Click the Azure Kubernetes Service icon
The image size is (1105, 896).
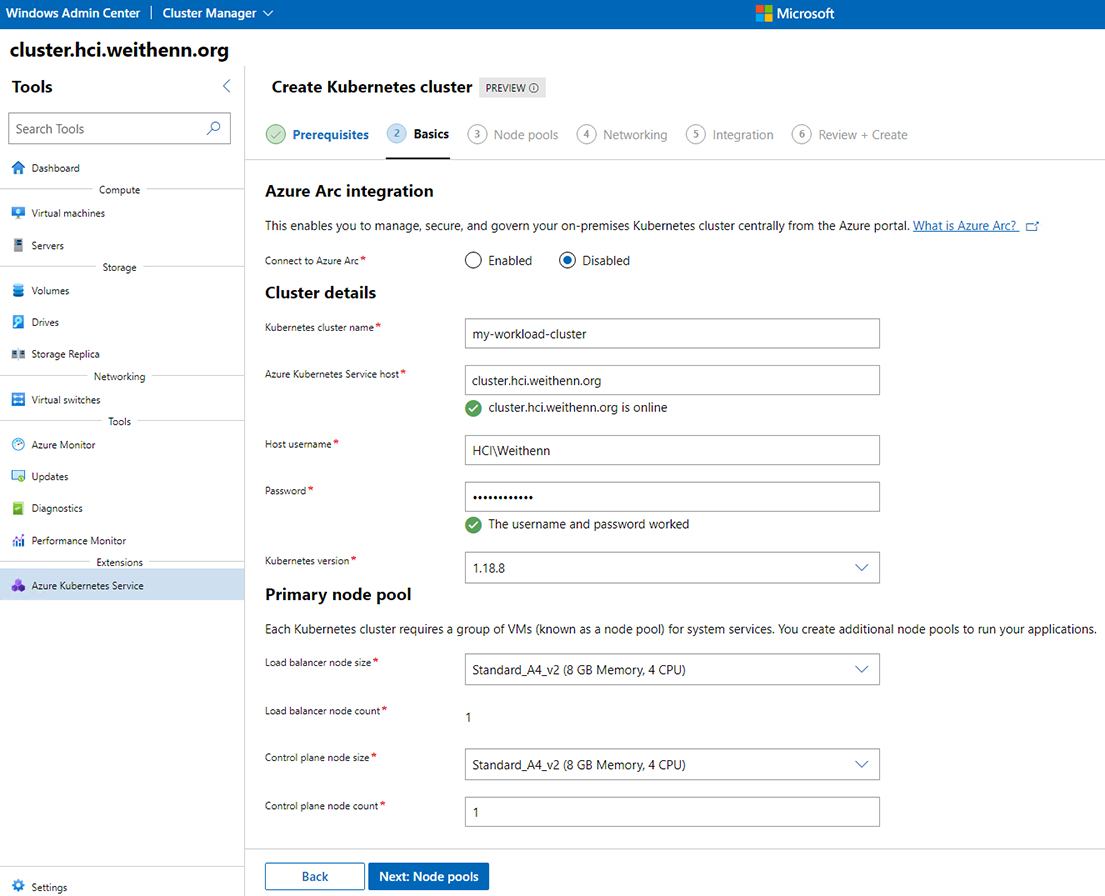coord(18,586)
